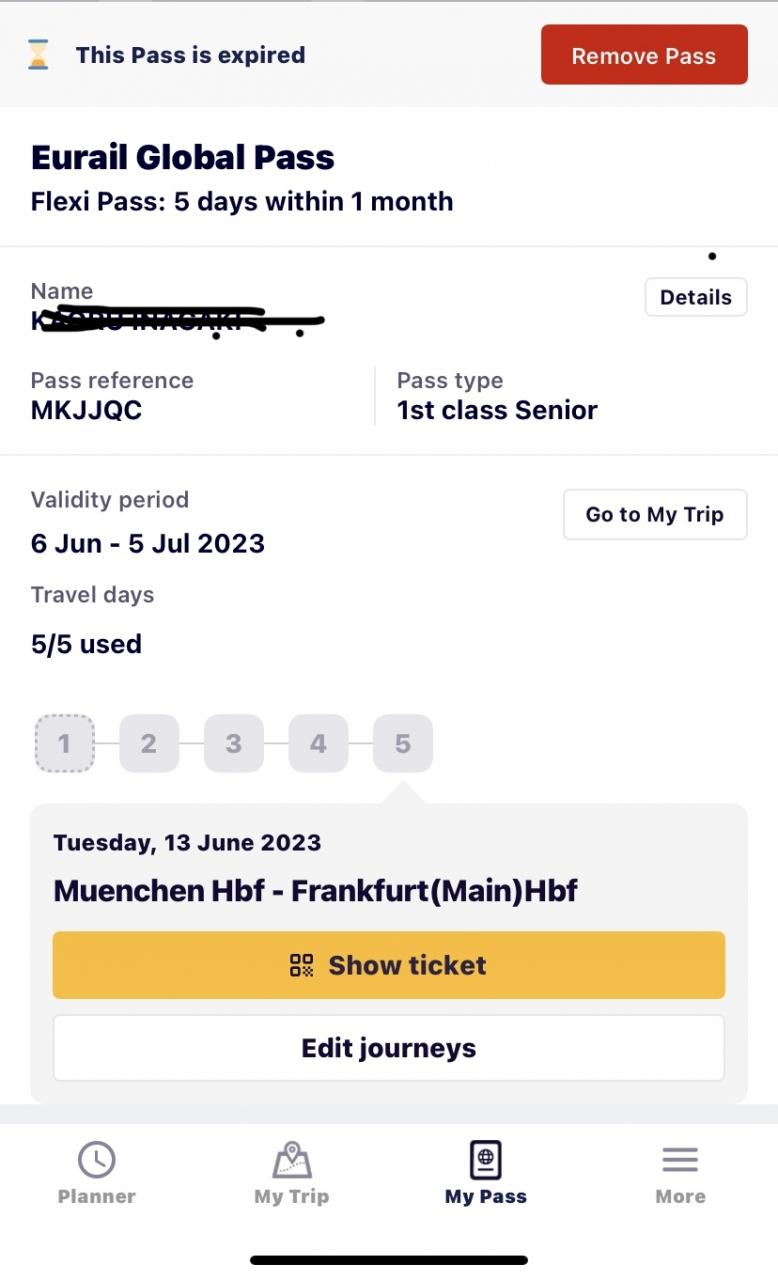Tap the iOS home indicator bar
Screen dimensions: 778x1280
389,1260
